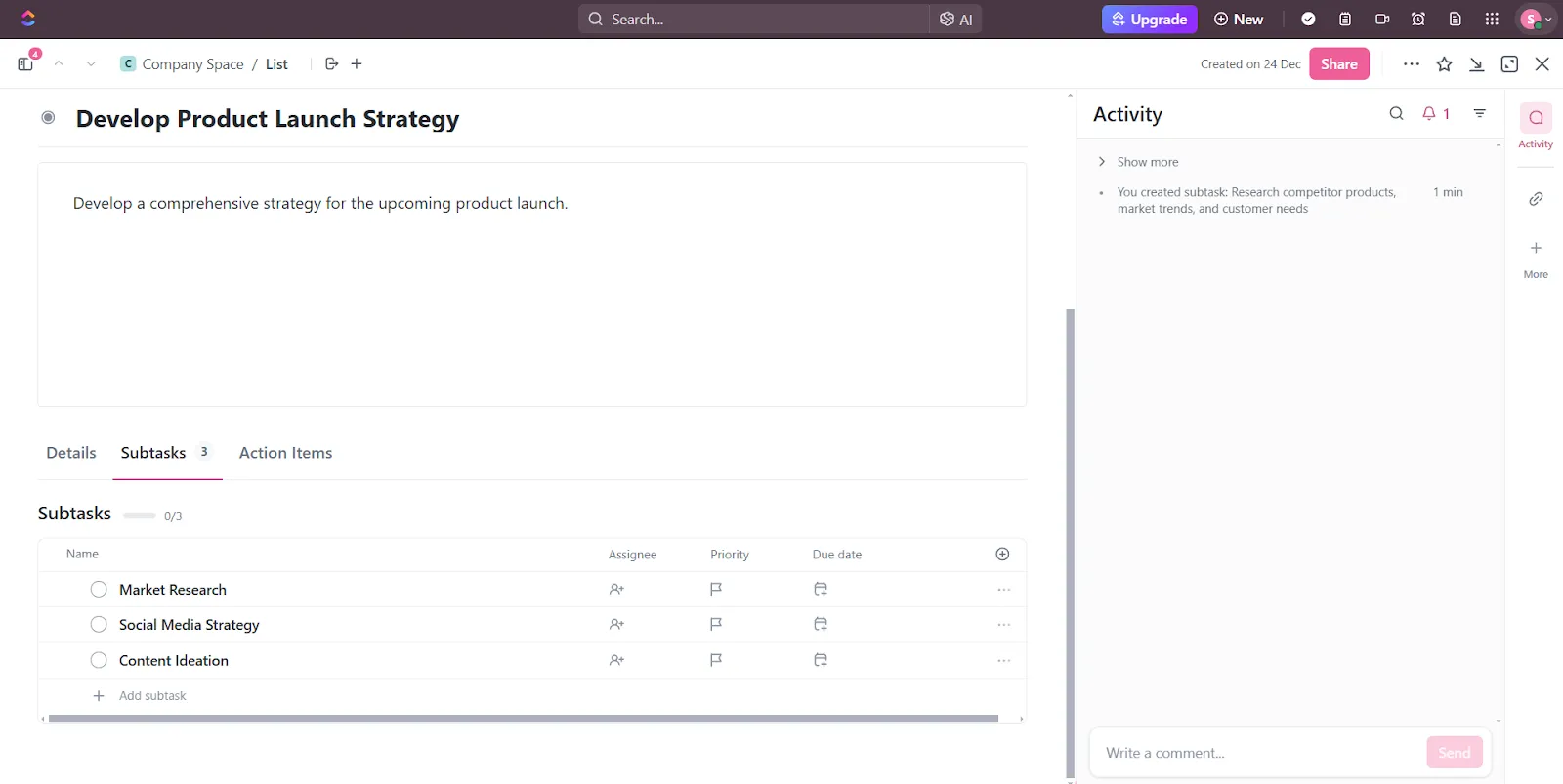
Task: Set priority flag for Social Media Strategy
Action: (x=716, y=624)
